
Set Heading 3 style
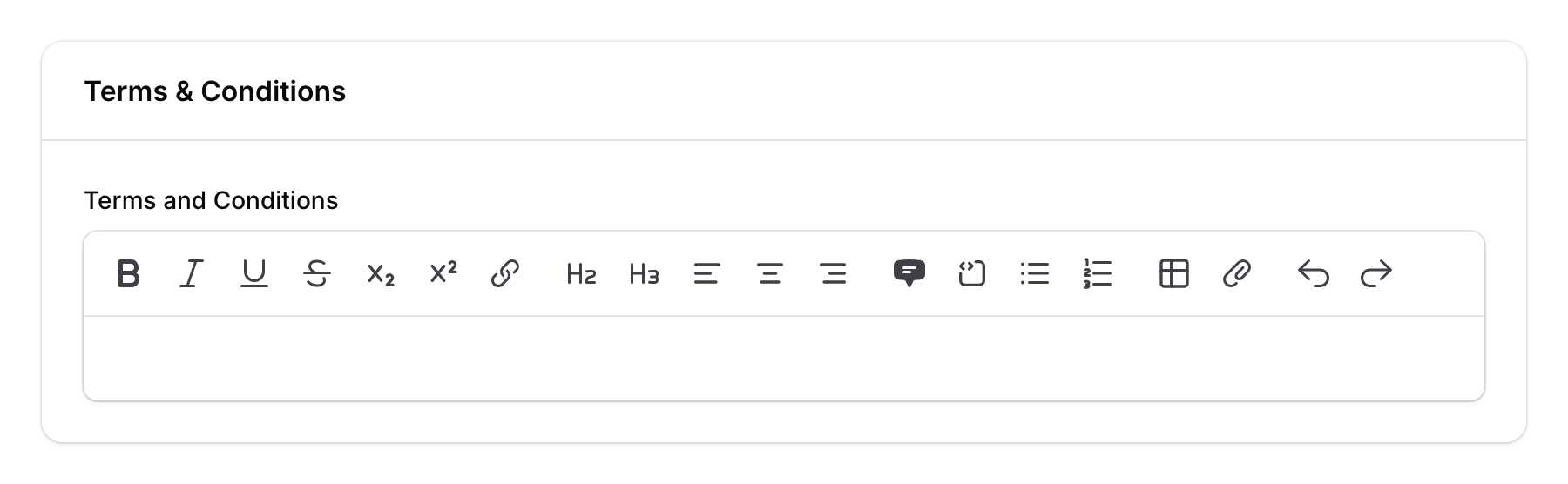point(644,274)
